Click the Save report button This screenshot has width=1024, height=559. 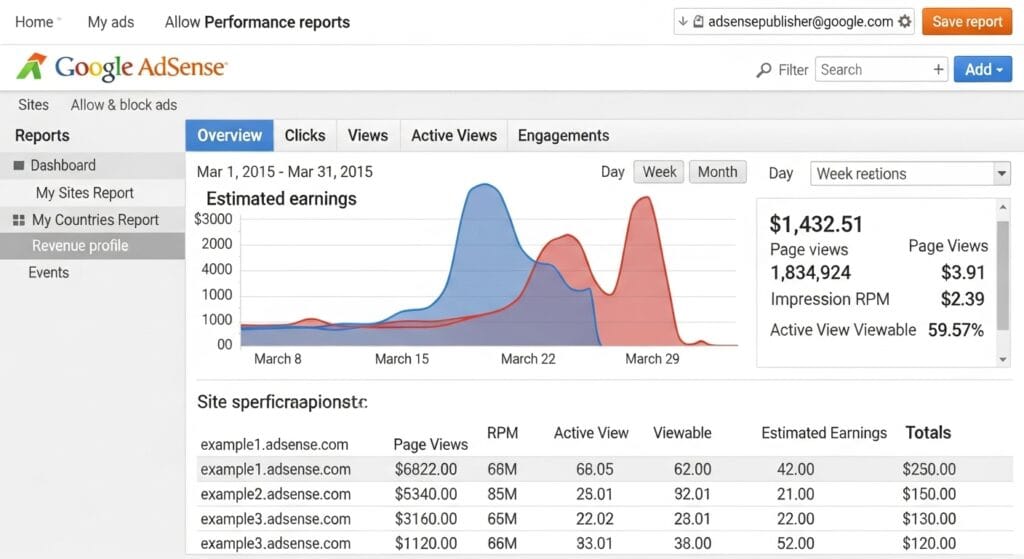pos(967,22)
